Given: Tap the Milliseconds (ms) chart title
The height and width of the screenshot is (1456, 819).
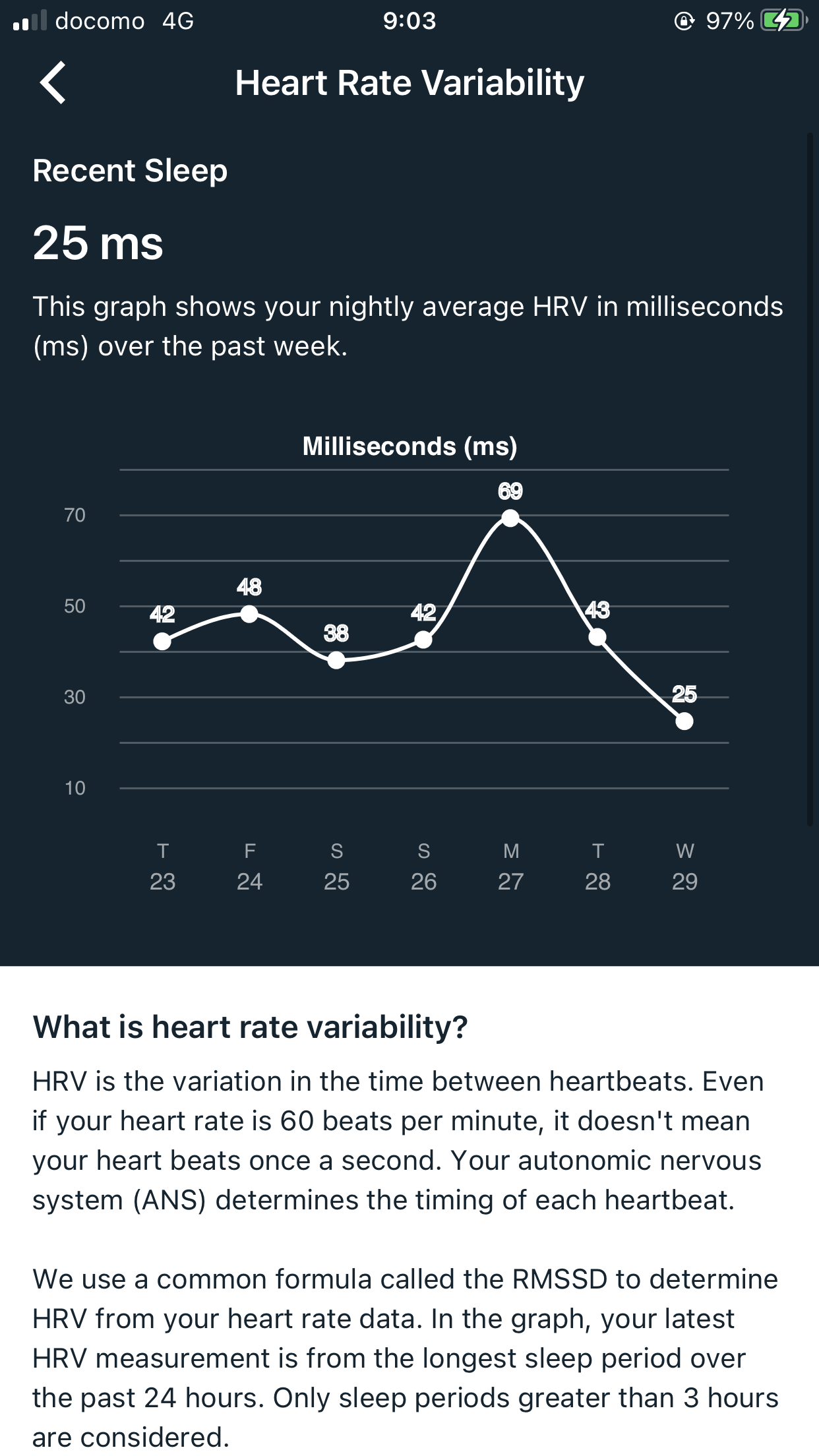Looking at the screenshot, I should coord(409,446).
